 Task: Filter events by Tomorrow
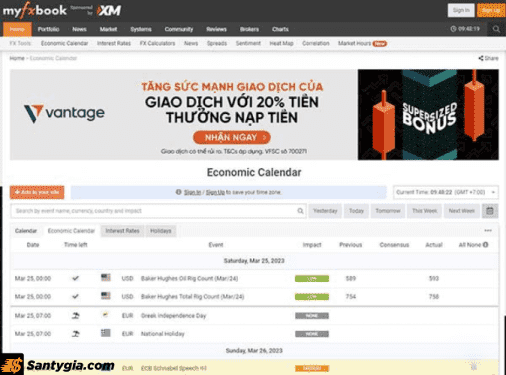(x=388, y=211)
